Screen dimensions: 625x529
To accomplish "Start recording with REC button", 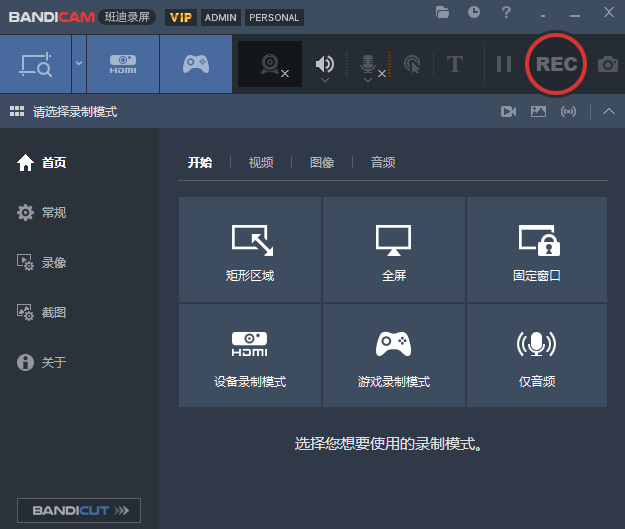I will click(556, 64).
